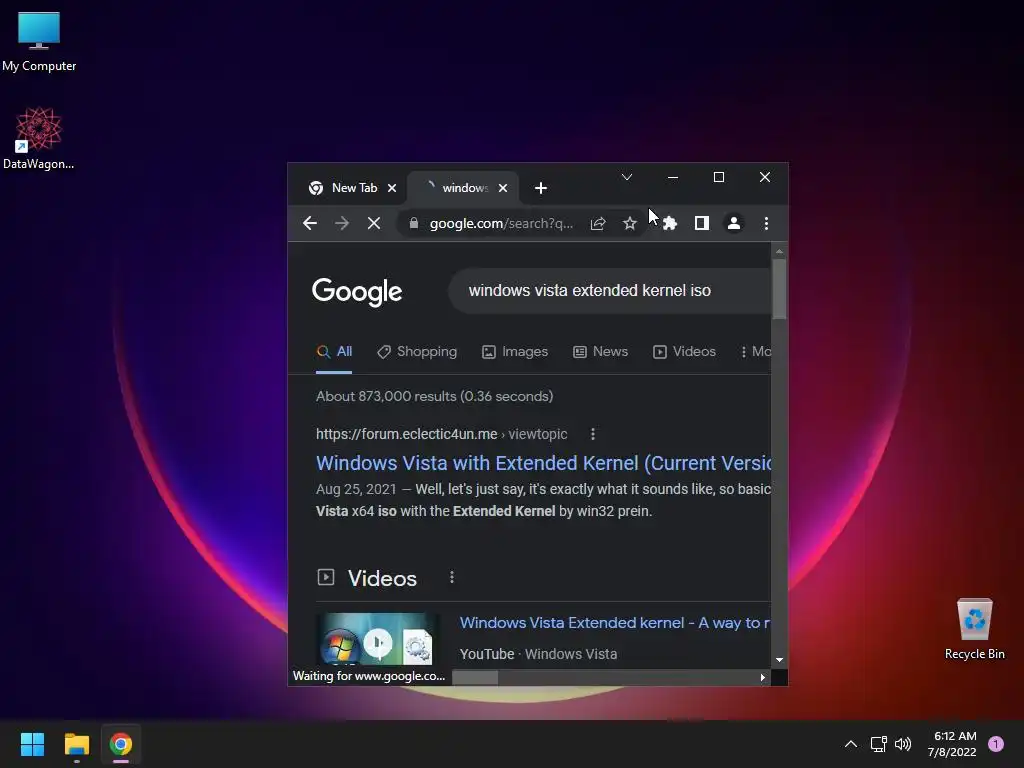The height and width of the screenshot is (768, 1024).
Task: Open the notification badge in taskbar
Action: 996,744
